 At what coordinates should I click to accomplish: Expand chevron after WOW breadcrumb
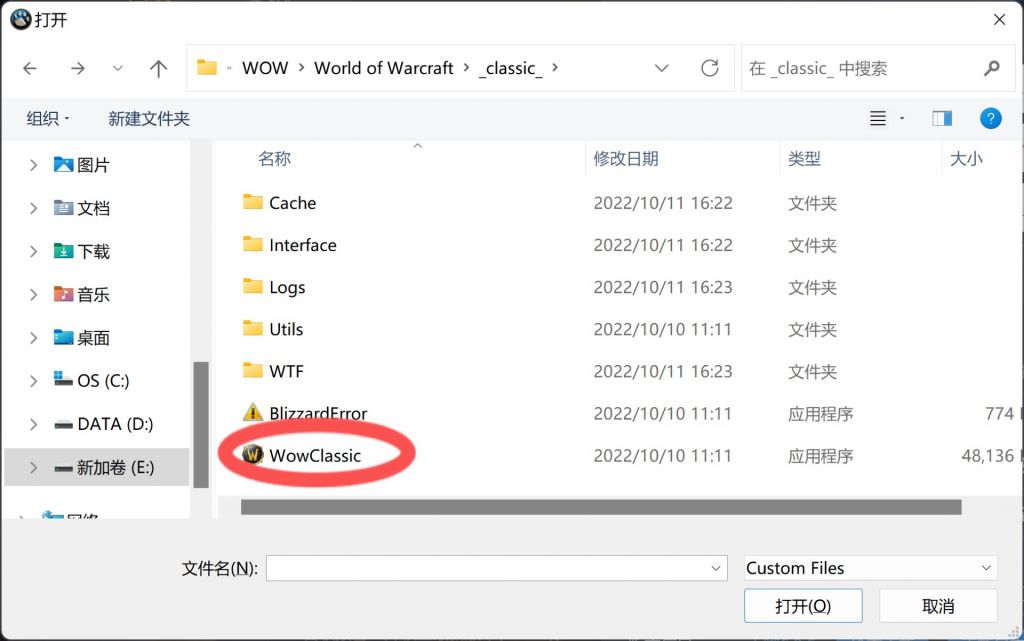(x=301, y=67)
